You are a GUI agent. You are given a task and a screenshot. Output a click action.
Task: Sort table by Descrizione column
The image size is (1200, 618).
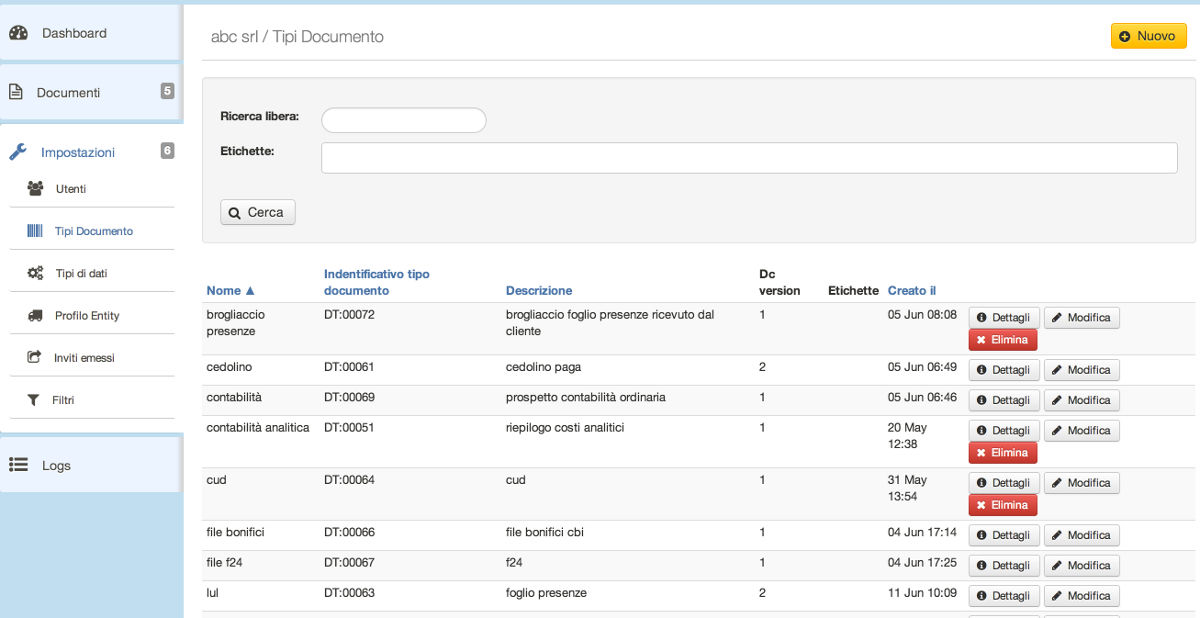coord(539,290)
